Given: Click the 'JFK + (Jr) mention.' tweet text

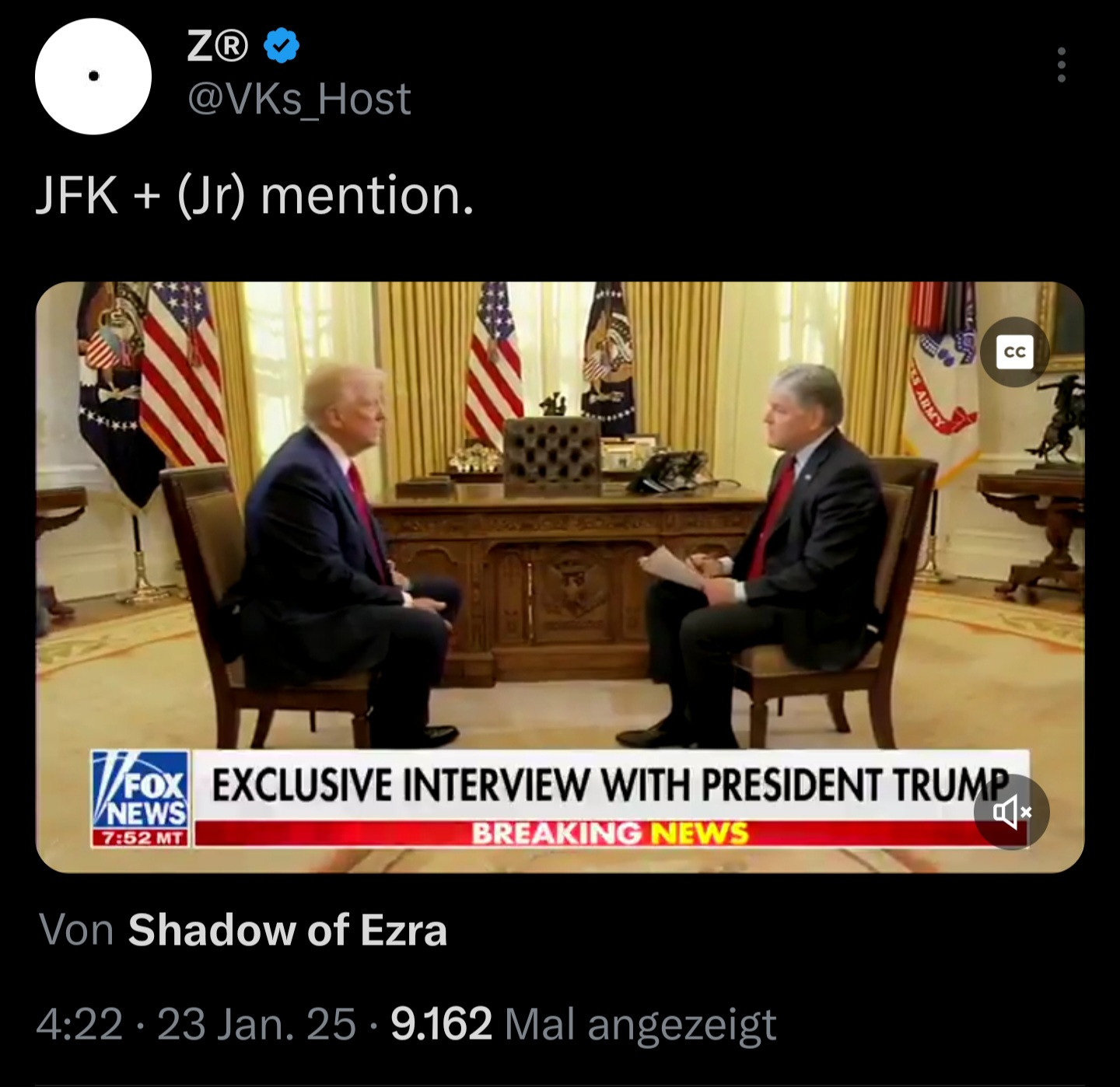Looking at the screenshot, I should point(254,194).
